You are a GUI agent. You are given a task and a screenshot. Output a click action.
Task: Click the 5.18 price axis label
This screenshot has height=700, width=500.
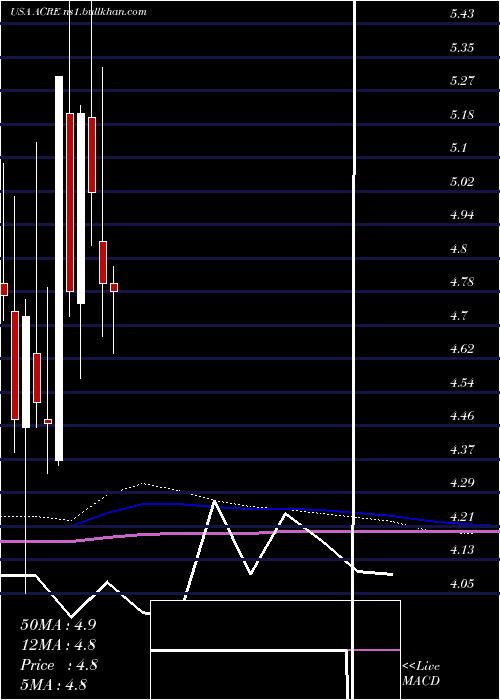tap(462, 114)
